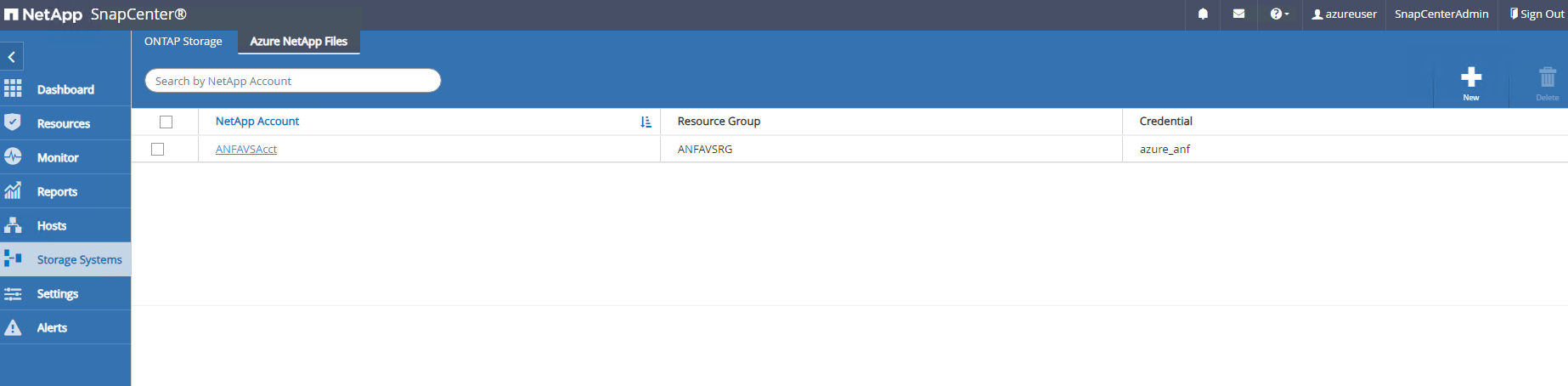Image resolution: width=1568 pixels, height=386 pixels.
Task: Click the NetApp logo
Action: point(43,14)
